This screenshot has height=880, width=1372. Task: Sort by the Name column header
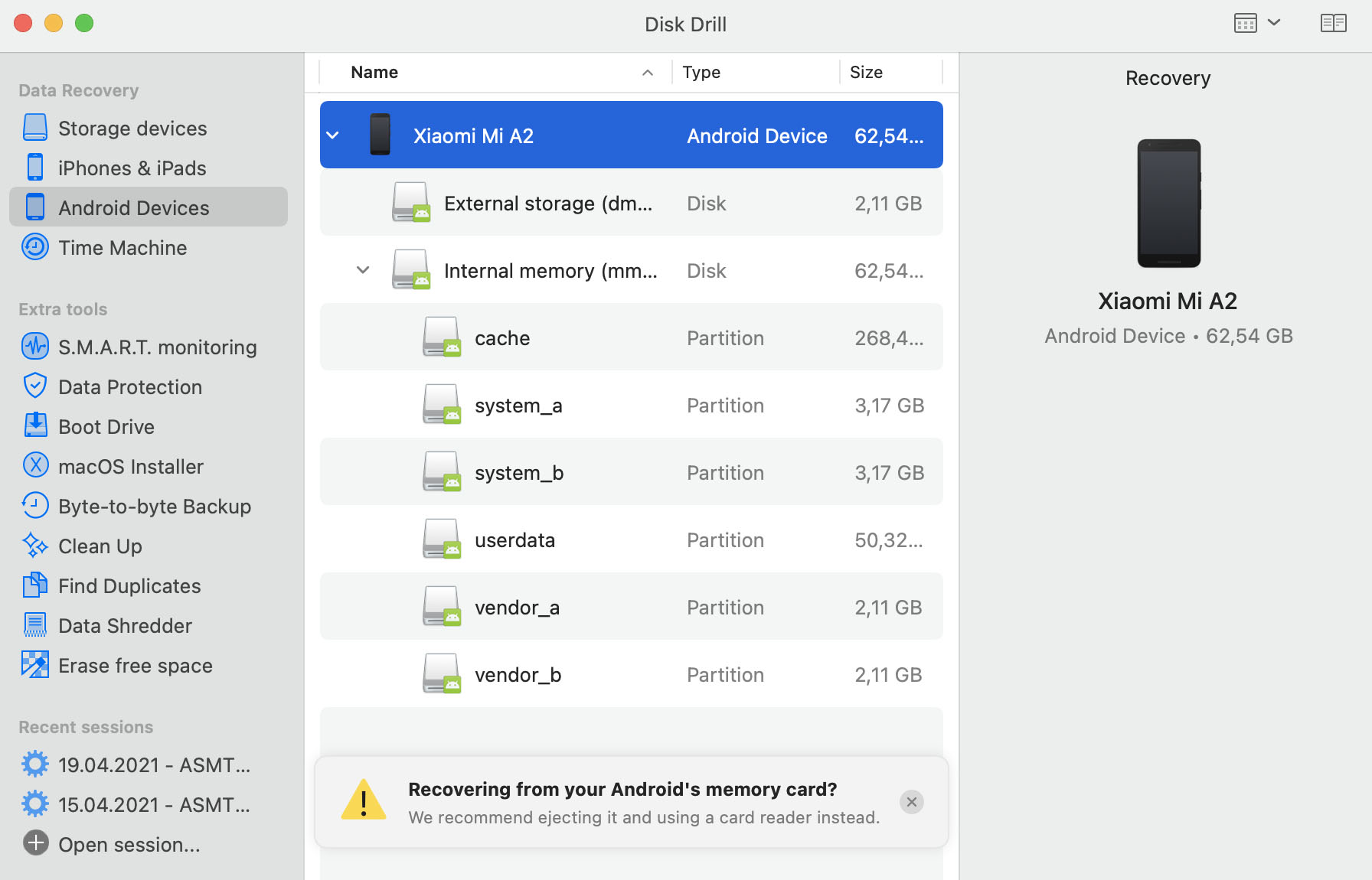pos(374,73)
